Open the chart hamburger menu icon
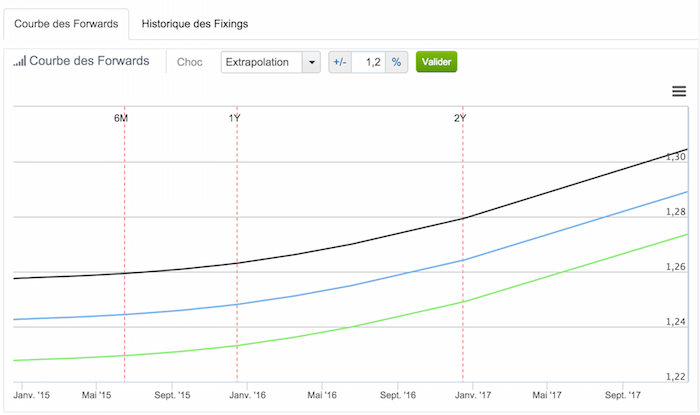The width and height of the screenshot is (700, 415). tap(679, 91)
